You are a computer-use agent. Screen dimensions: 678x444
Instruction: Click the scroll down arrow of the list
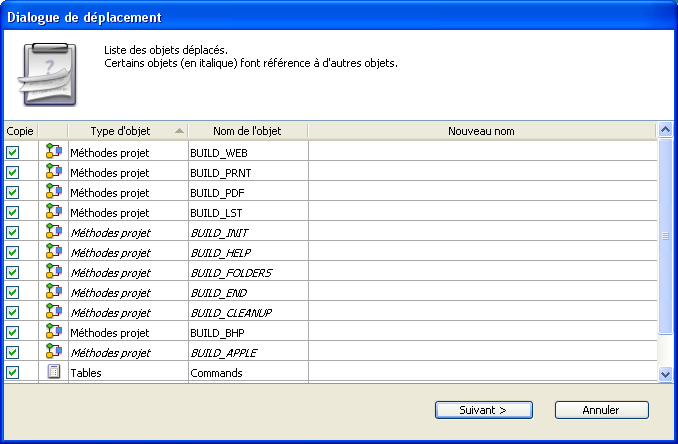coord(665,373)
